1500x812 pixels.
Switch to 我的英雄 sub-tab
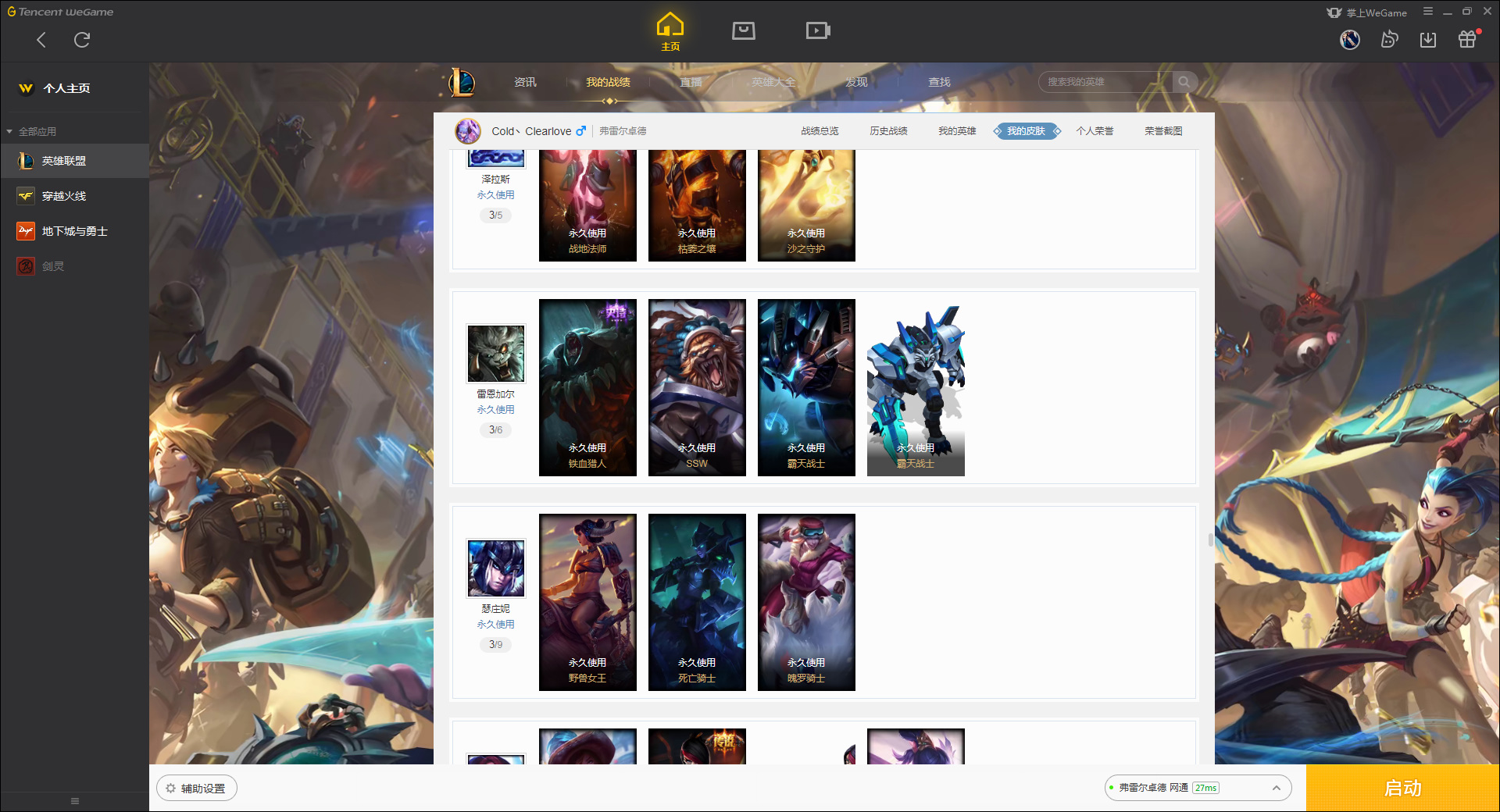[957, 131]
